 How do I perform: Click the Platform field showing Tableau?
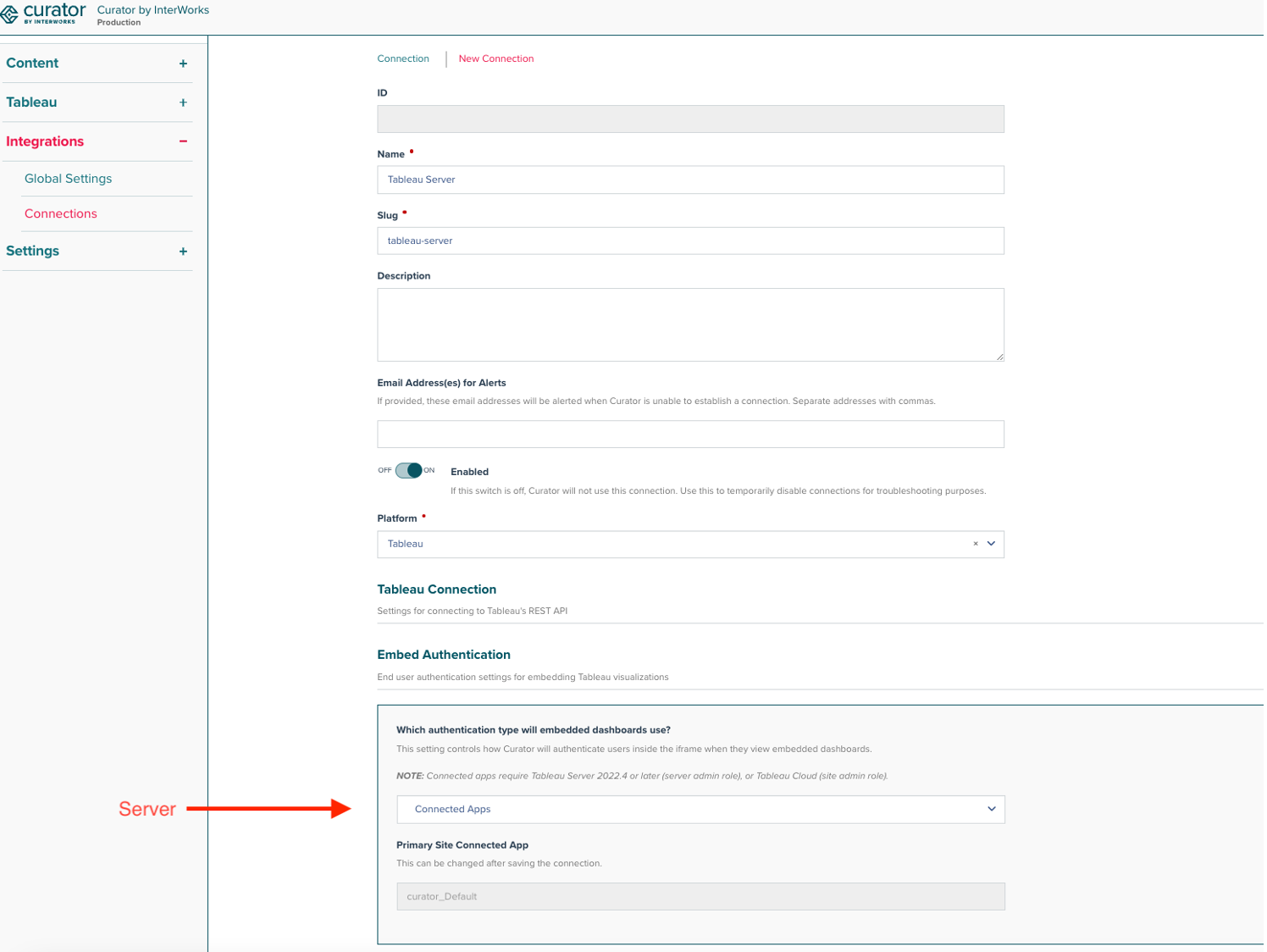690,544
